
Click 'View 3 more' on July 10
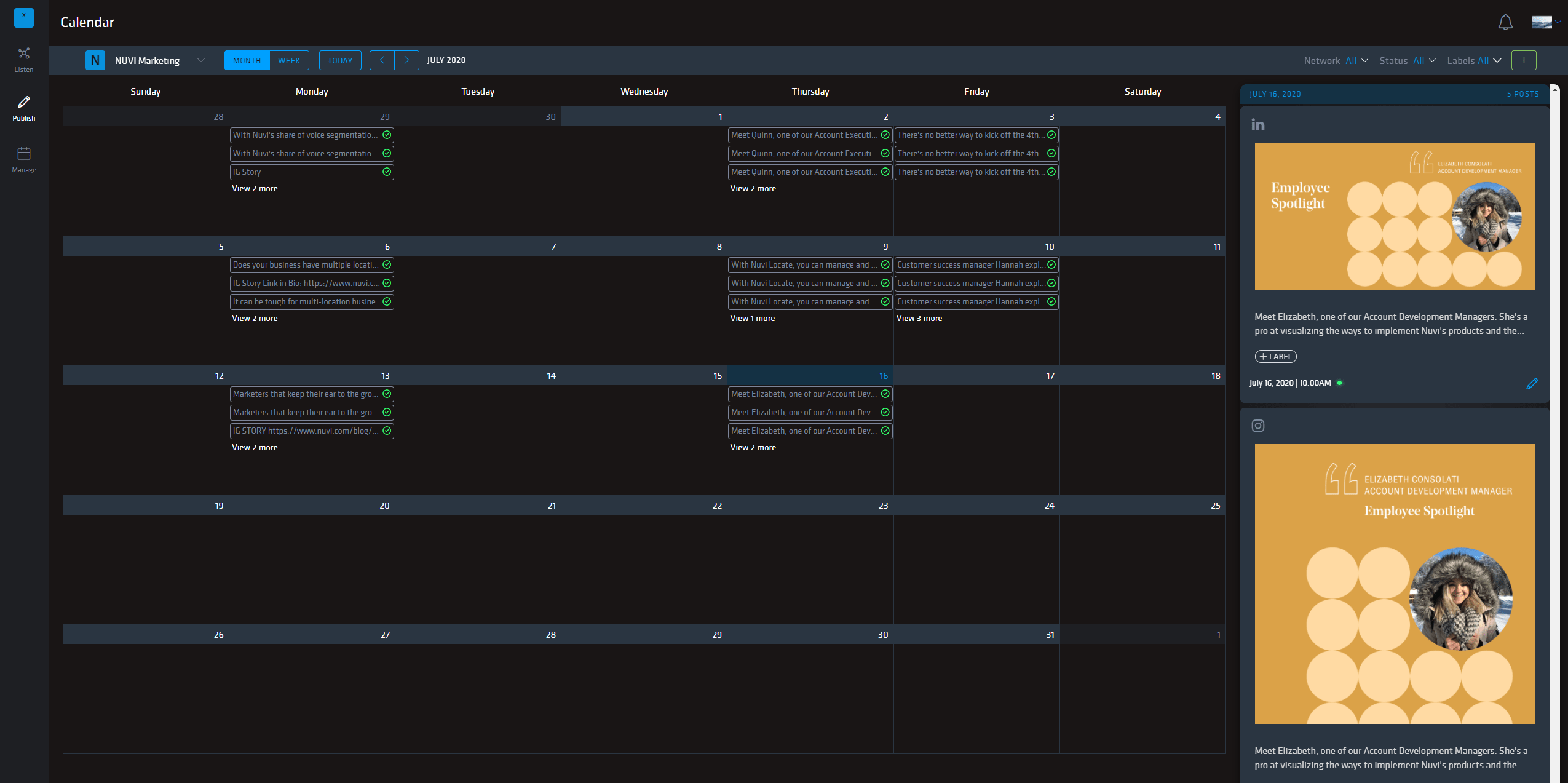click(x=919, y=319)
